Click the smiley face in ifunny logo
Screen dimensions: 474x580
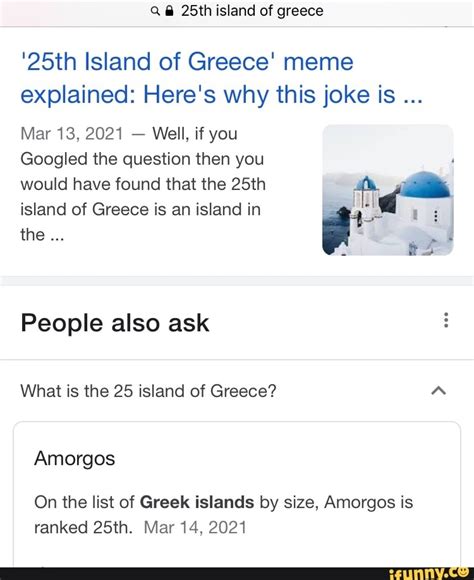464,572
